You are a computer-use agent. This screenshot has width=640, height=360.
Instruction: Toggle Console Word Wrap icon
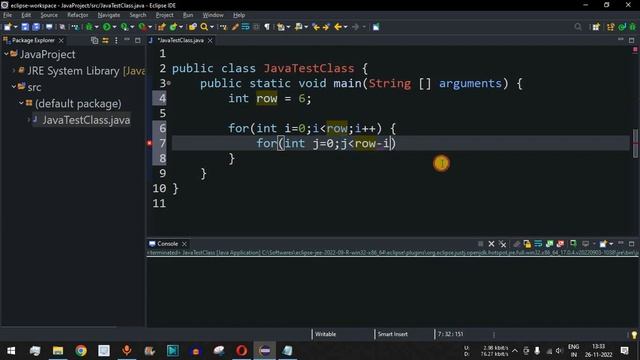[538, 244]
